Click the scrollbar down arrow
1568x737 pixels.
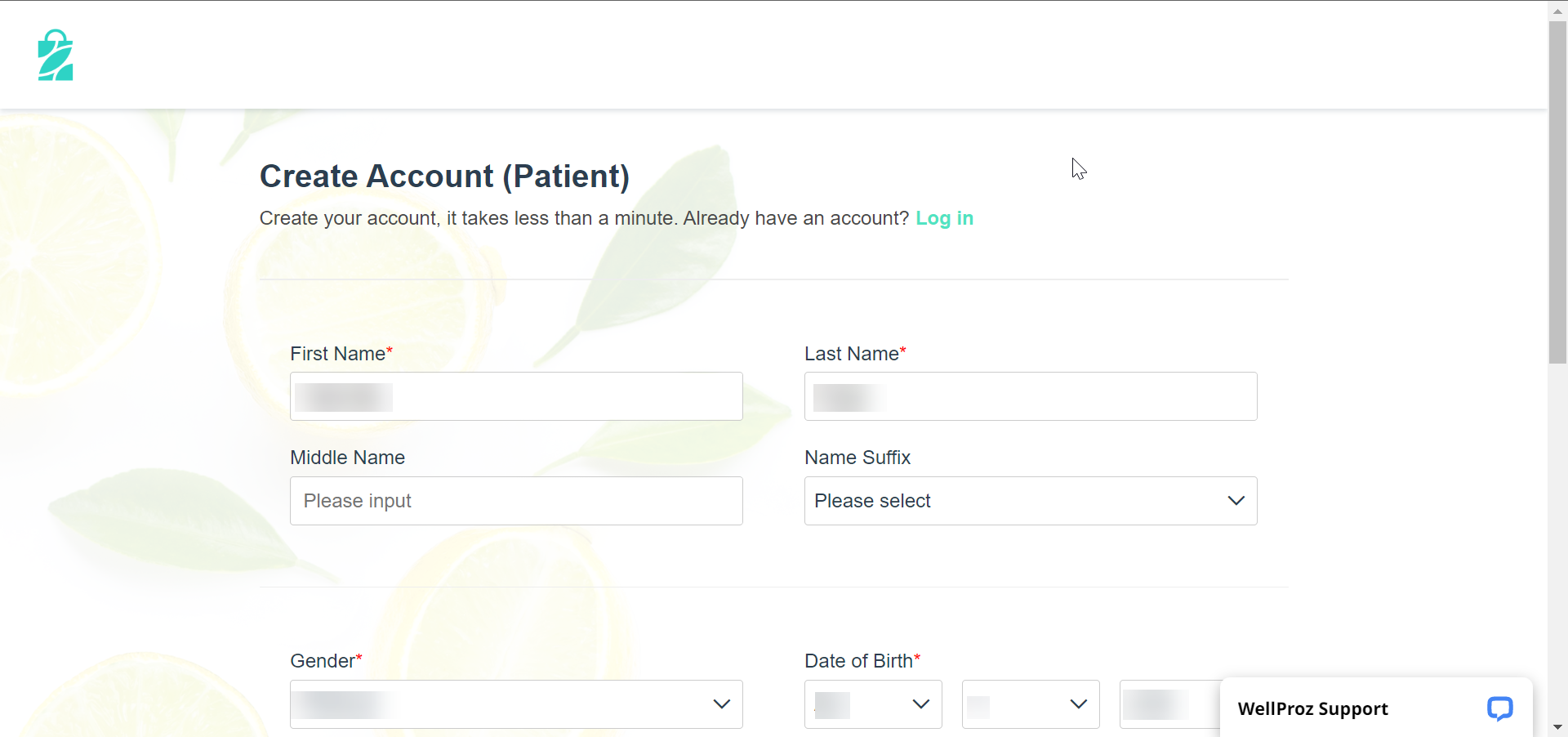point(1557,727)
